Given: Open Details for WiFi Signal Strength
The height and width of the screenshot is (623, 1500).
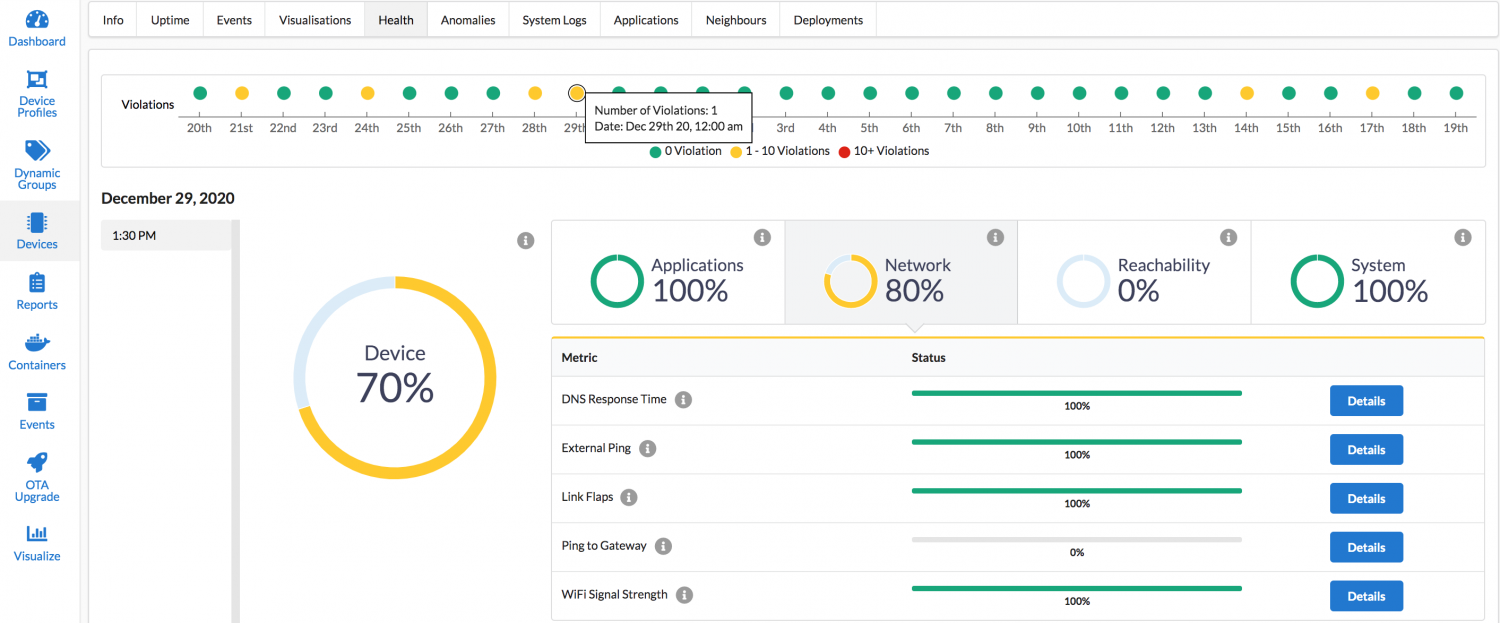Looking at the screenshot, I should point(1366,596).
